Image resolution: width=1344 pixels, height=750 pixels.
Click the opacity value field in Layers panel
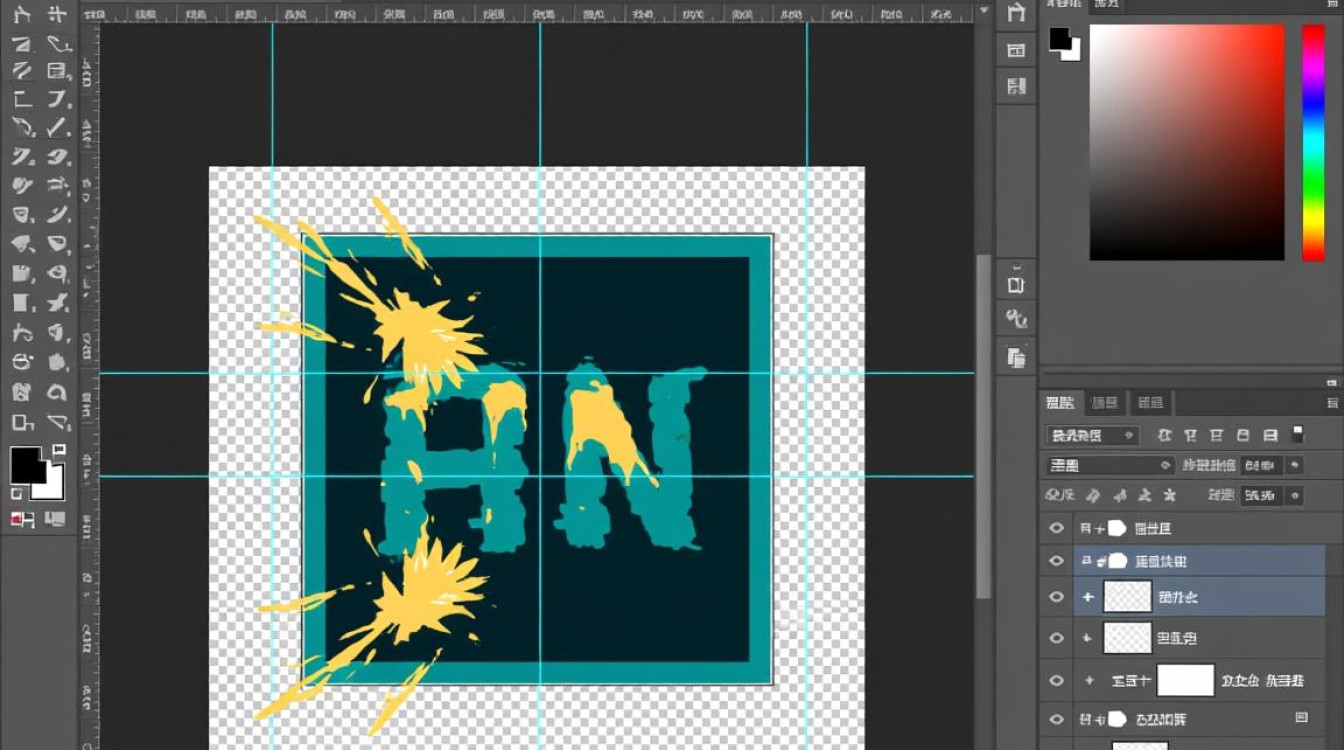(x=1261, y=466)
